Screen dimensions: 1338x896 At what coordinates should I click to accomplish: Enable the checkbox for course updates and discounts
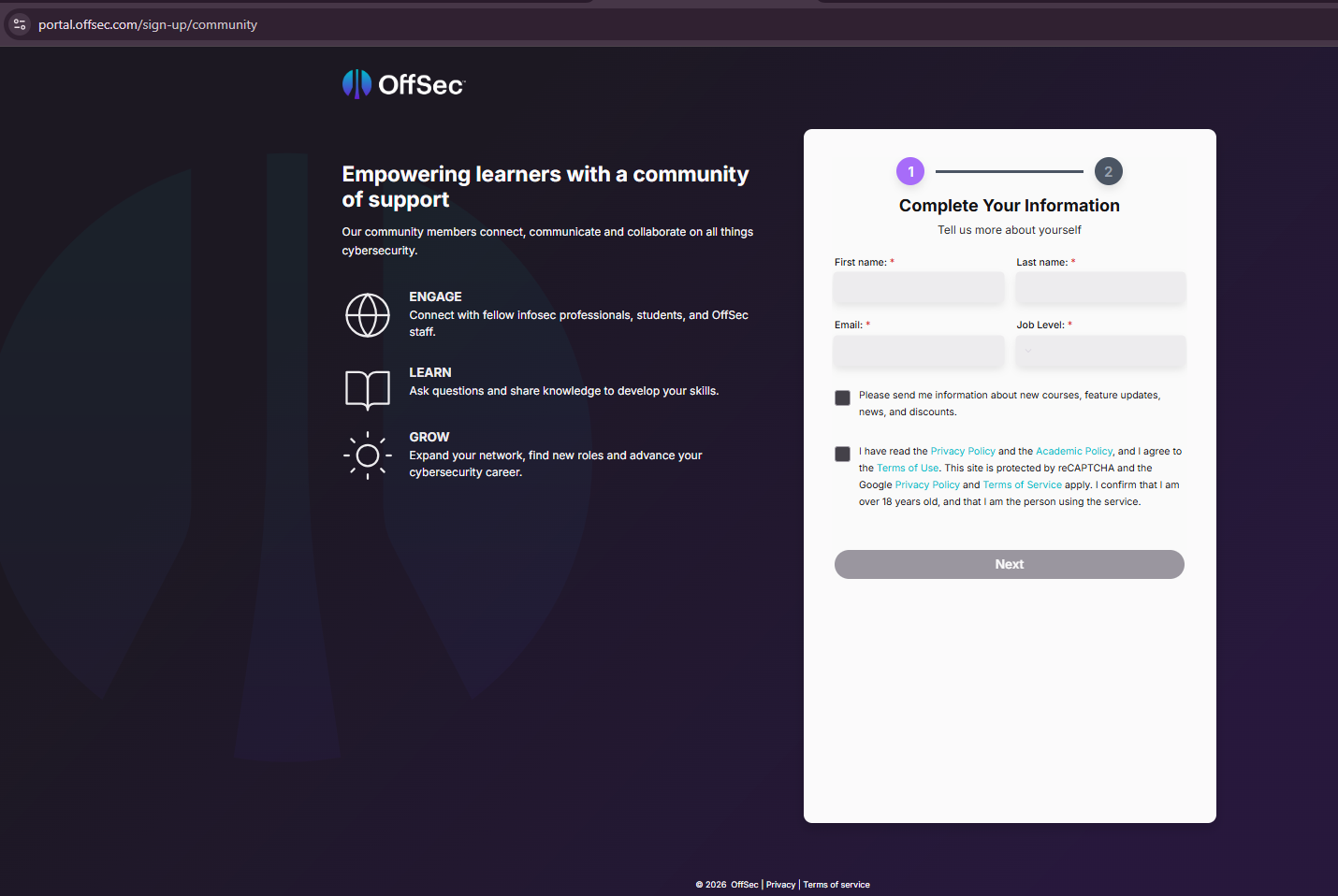(x=841, y=397)
